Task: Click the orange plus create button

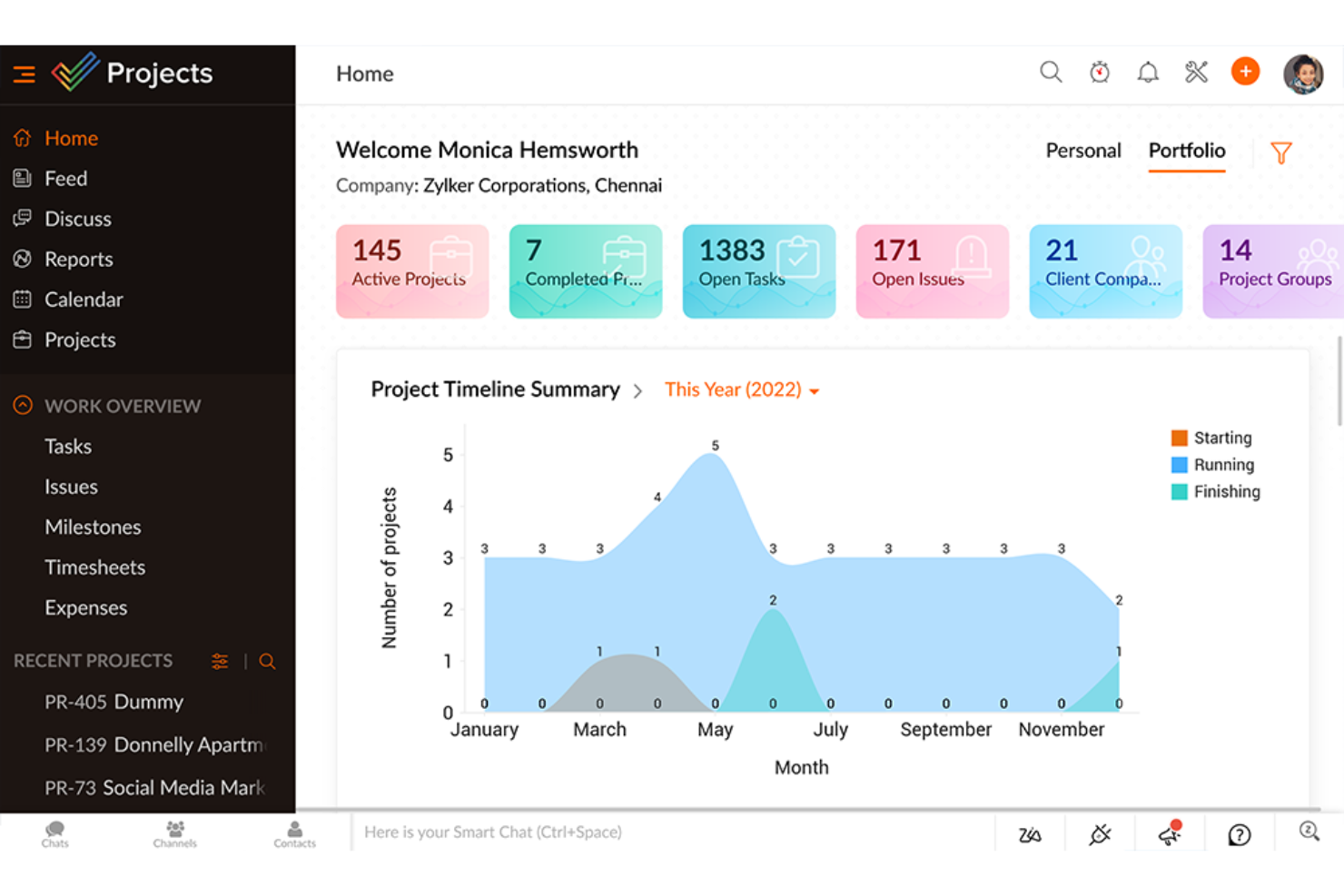Action: [x=1245, y=71]
